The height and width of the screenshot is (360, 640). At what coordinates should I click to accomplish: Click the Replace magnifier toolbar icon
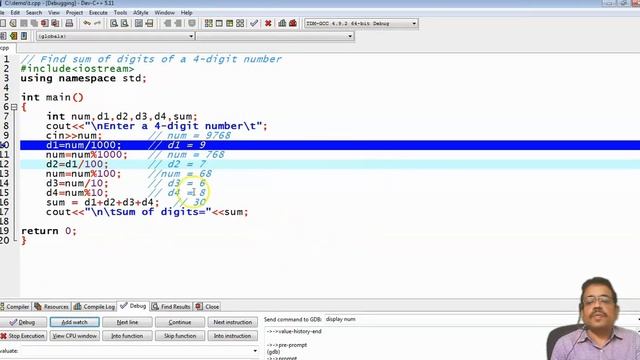tap(124, 23)
